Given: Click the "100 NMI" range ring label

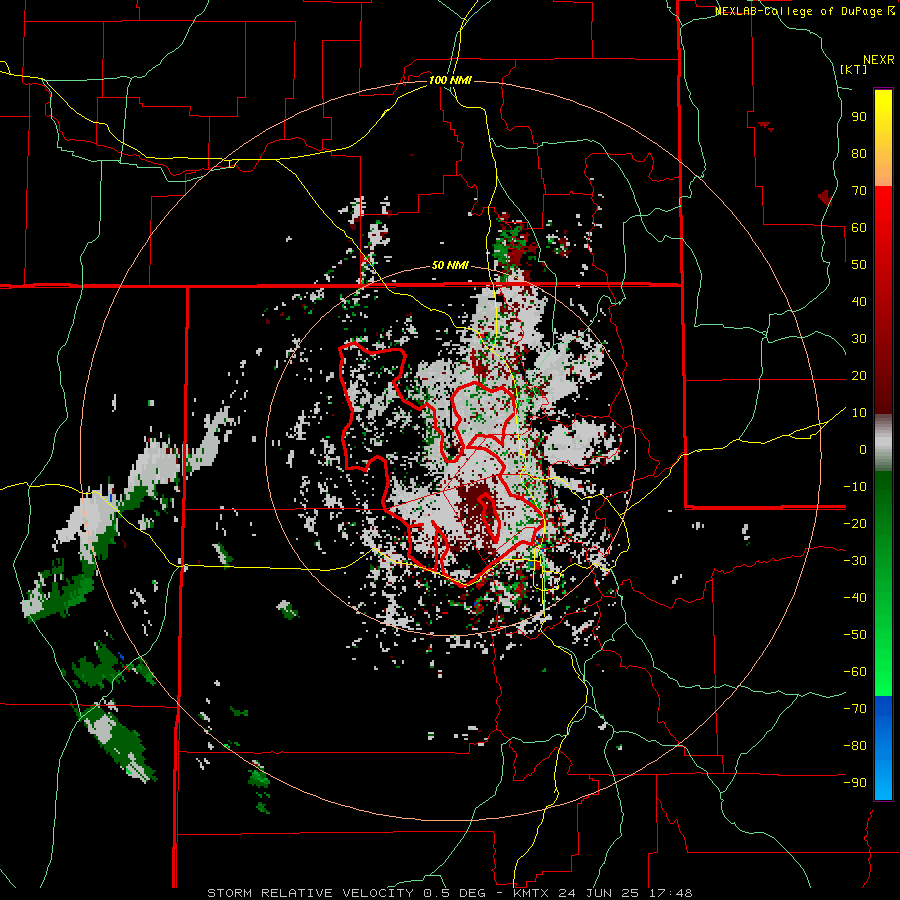Looking at the screenshot, I should click(450, 80).
